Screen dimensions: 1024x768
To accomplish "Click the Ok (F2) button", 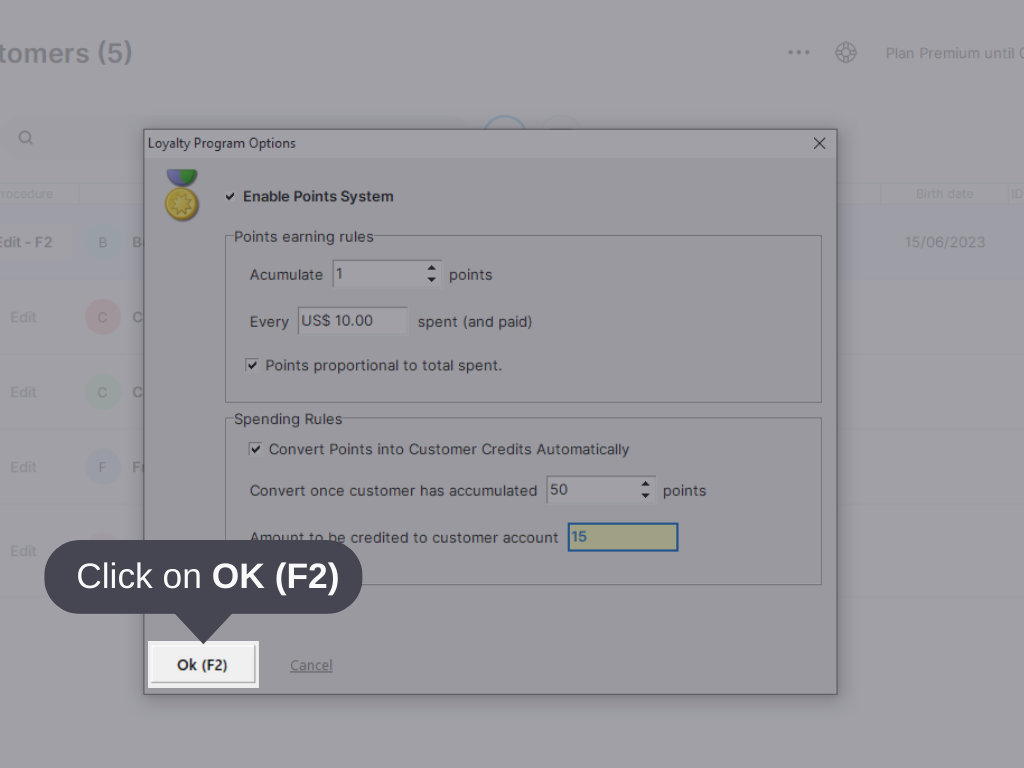I will [x=202, y=664].
